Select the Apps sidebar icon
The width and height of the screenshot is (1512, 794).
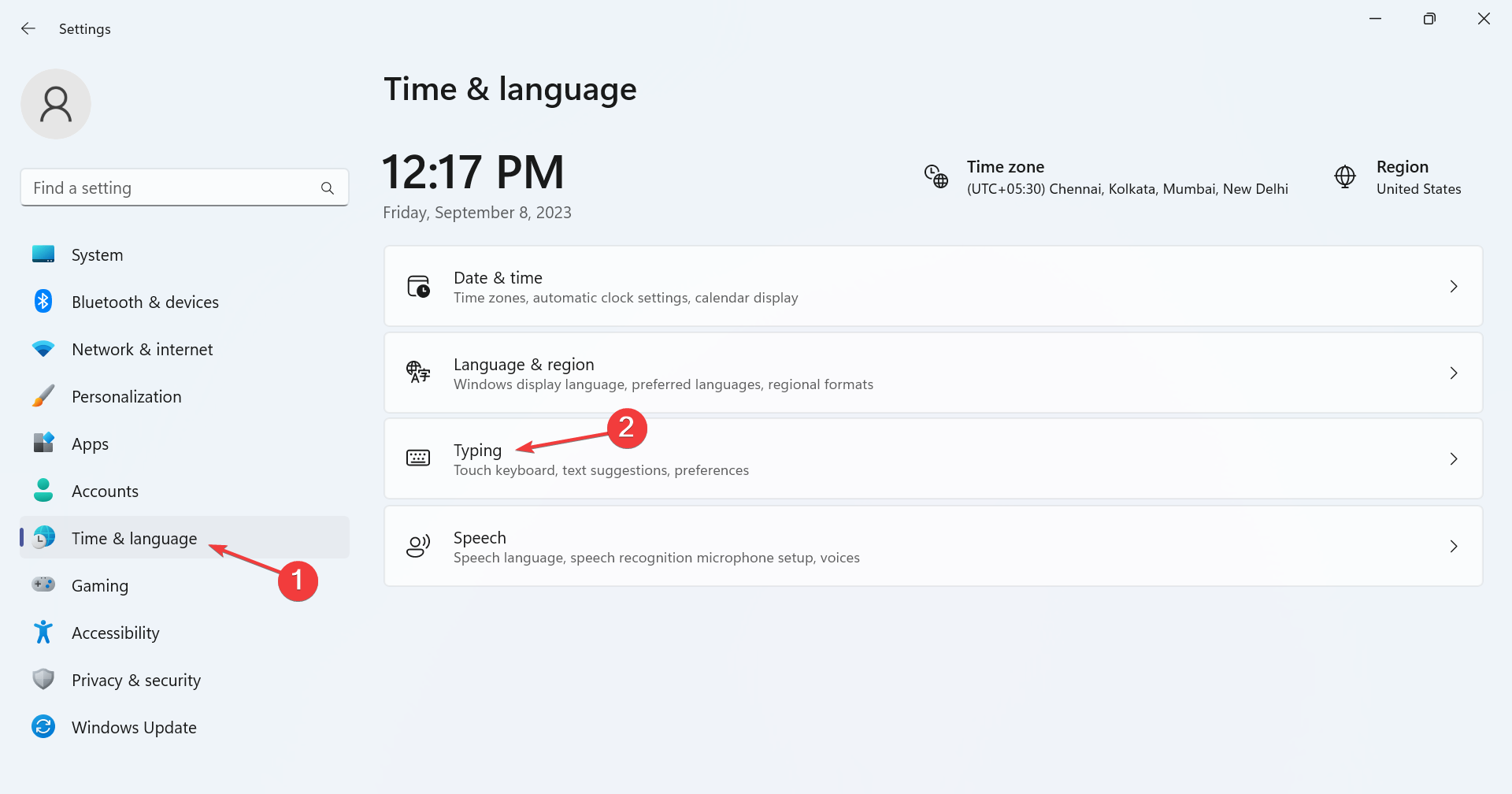(43, 443)
